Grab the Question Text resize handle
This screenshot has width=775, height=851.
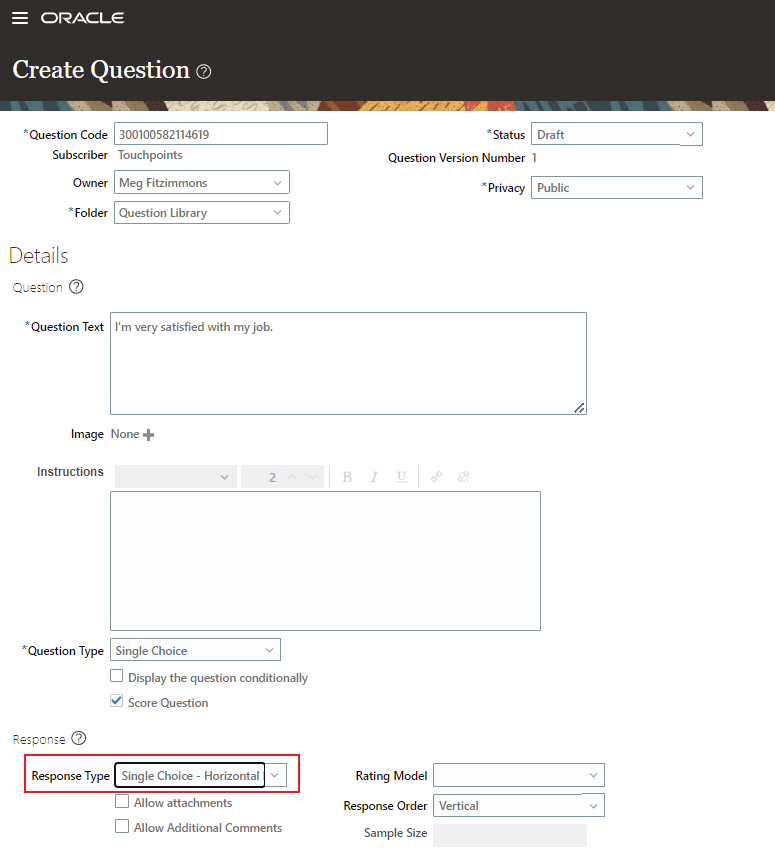[x=579, y=408]
